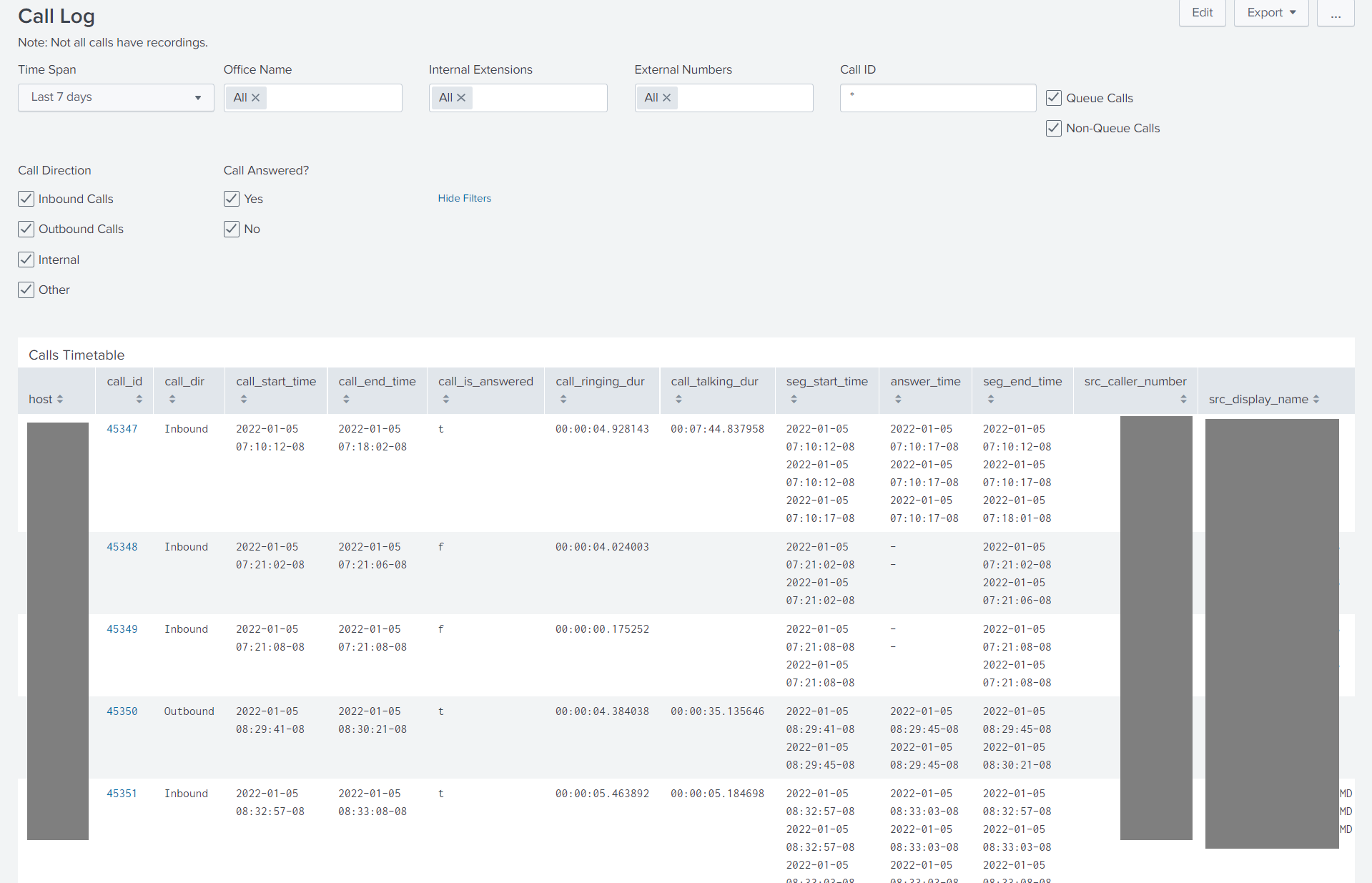This screenshot has height=883, width=1372.
Task: Sort table by host column arrows
Action: coord(60,399)
